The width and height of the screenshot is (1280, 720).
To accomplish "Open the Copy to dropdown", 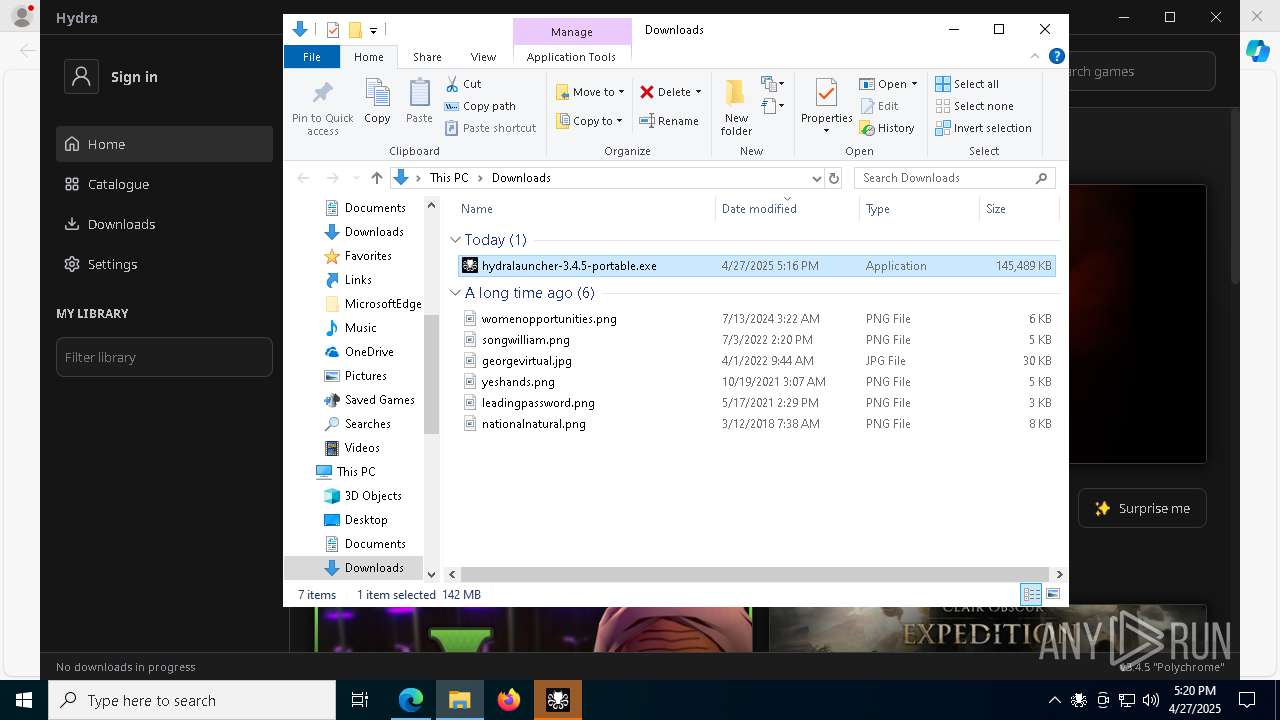I will [589, 121].
